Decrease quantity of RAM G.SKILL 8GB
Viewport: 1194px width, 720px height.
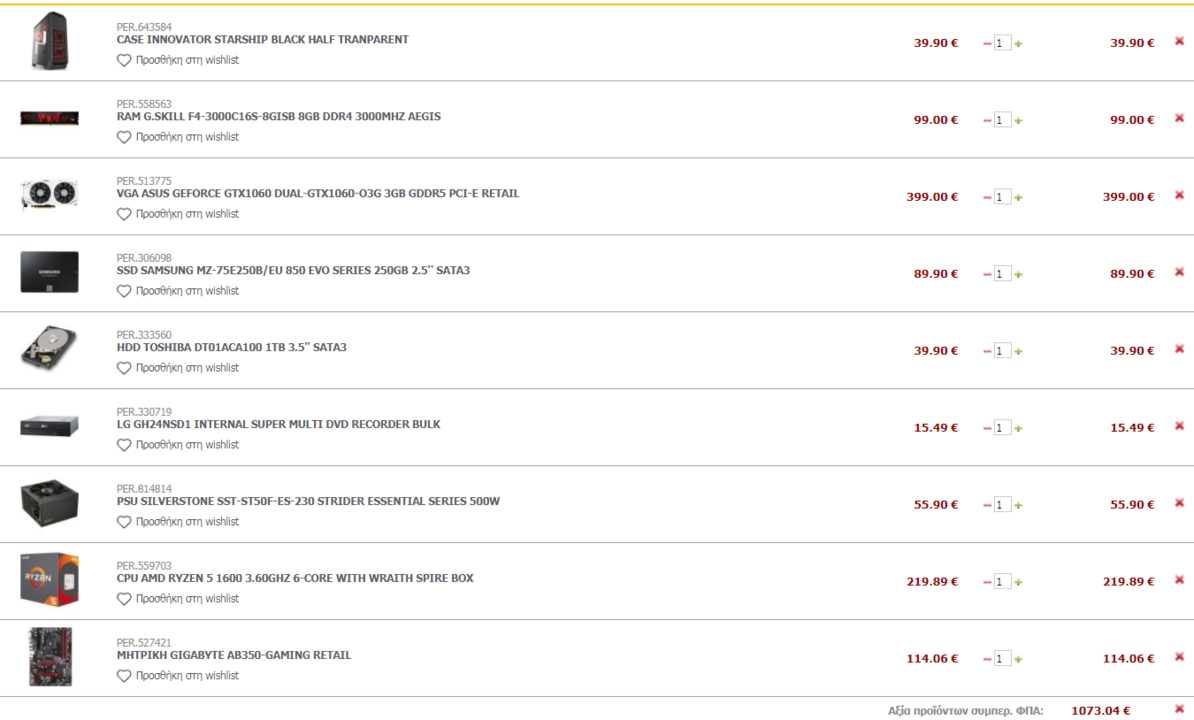pos(987,120)
